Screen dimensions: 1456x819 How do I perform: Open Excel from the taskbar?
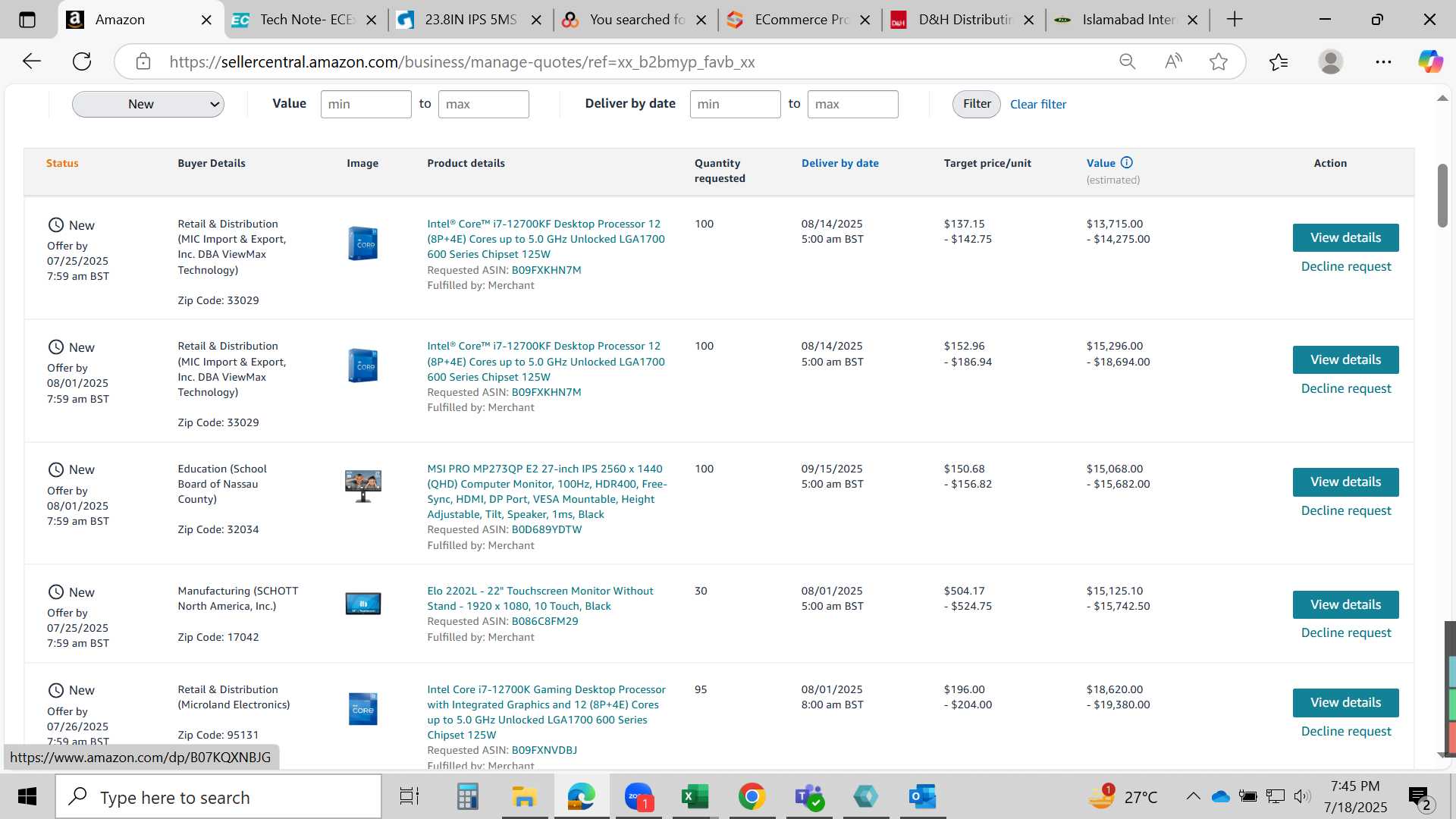coord(695,796)
